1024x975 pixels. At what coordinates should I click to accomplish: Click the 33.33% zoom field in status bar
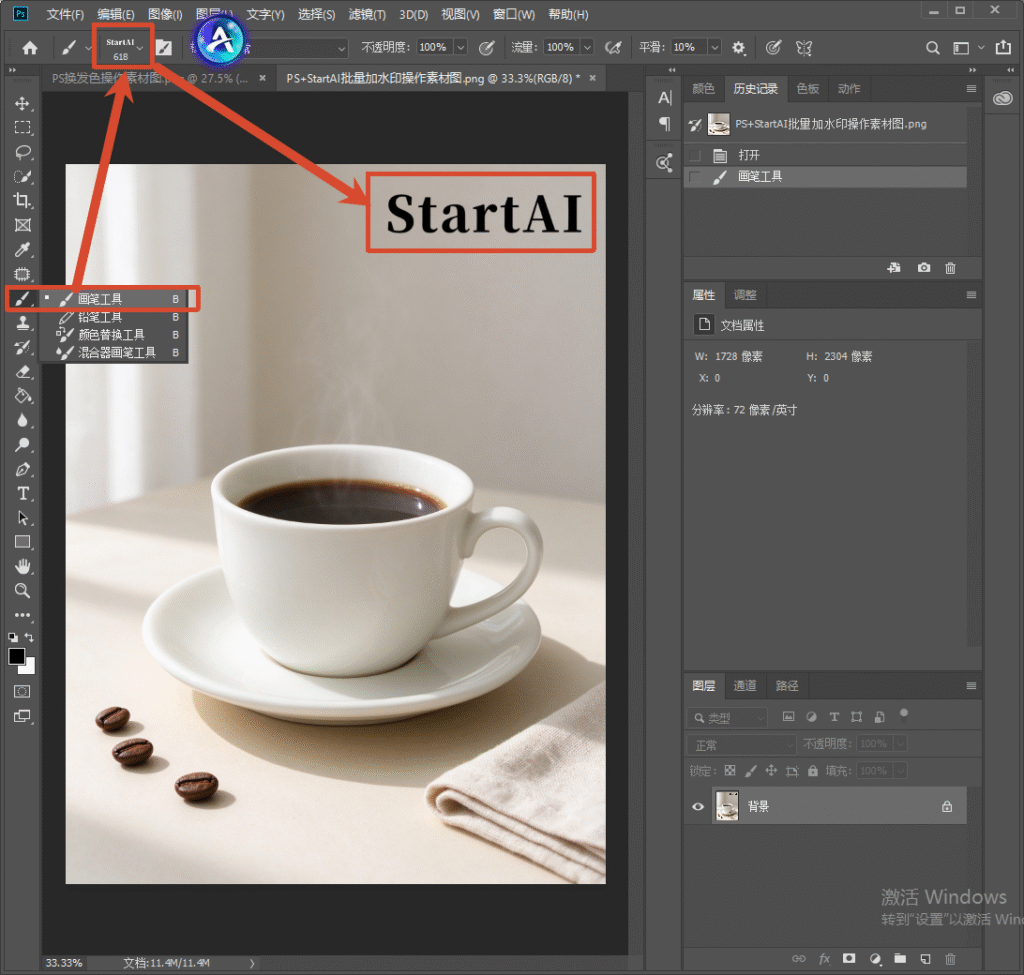pyautogui.click(x=64, y=963)
